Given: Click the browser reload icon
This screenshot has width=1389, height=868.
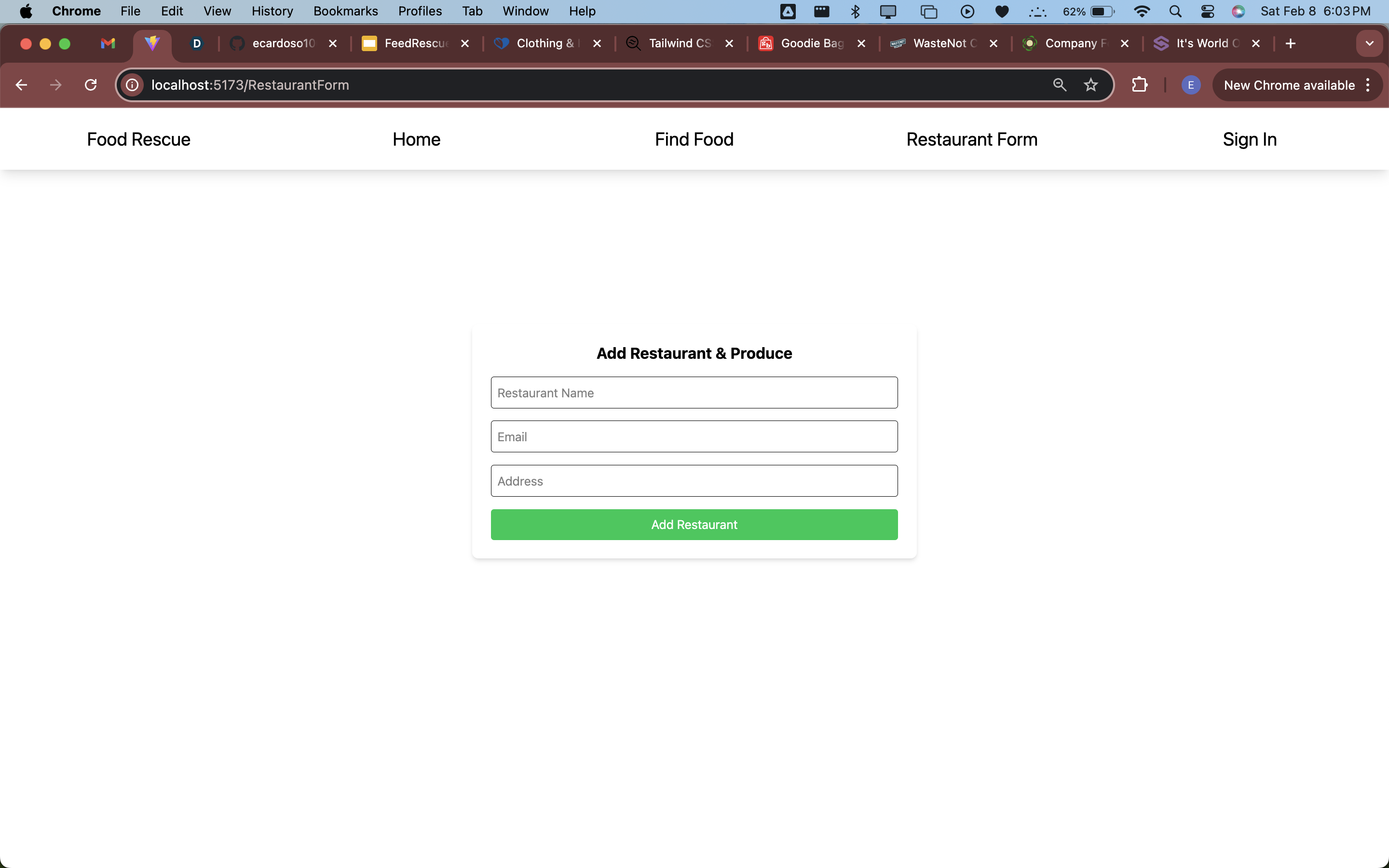Looking at the screenshot, I should click(x=91, y=85).
